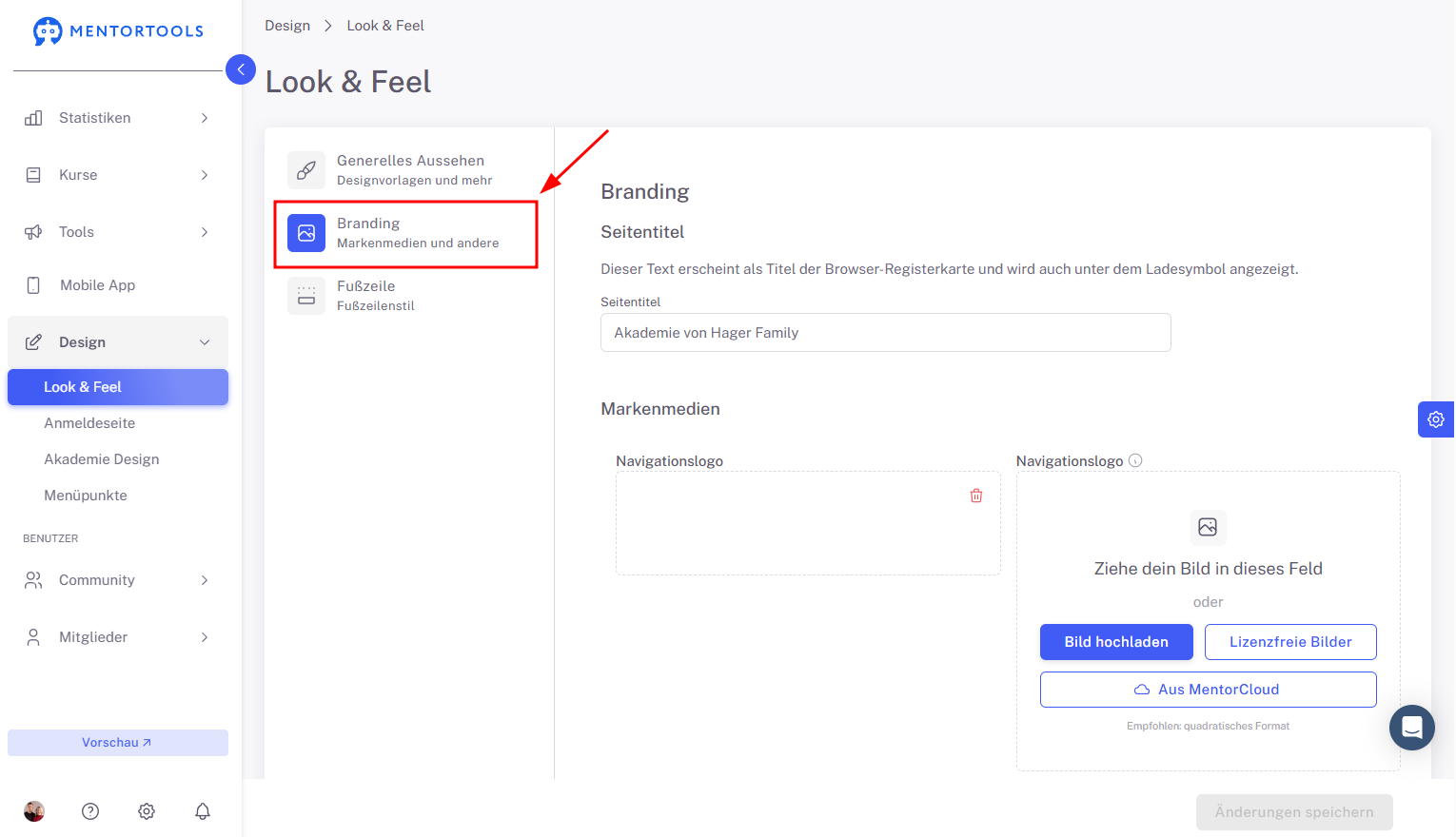Click Aus MentorCloud button
This screenshot has height=837, width=1456.
(1209, 690)
